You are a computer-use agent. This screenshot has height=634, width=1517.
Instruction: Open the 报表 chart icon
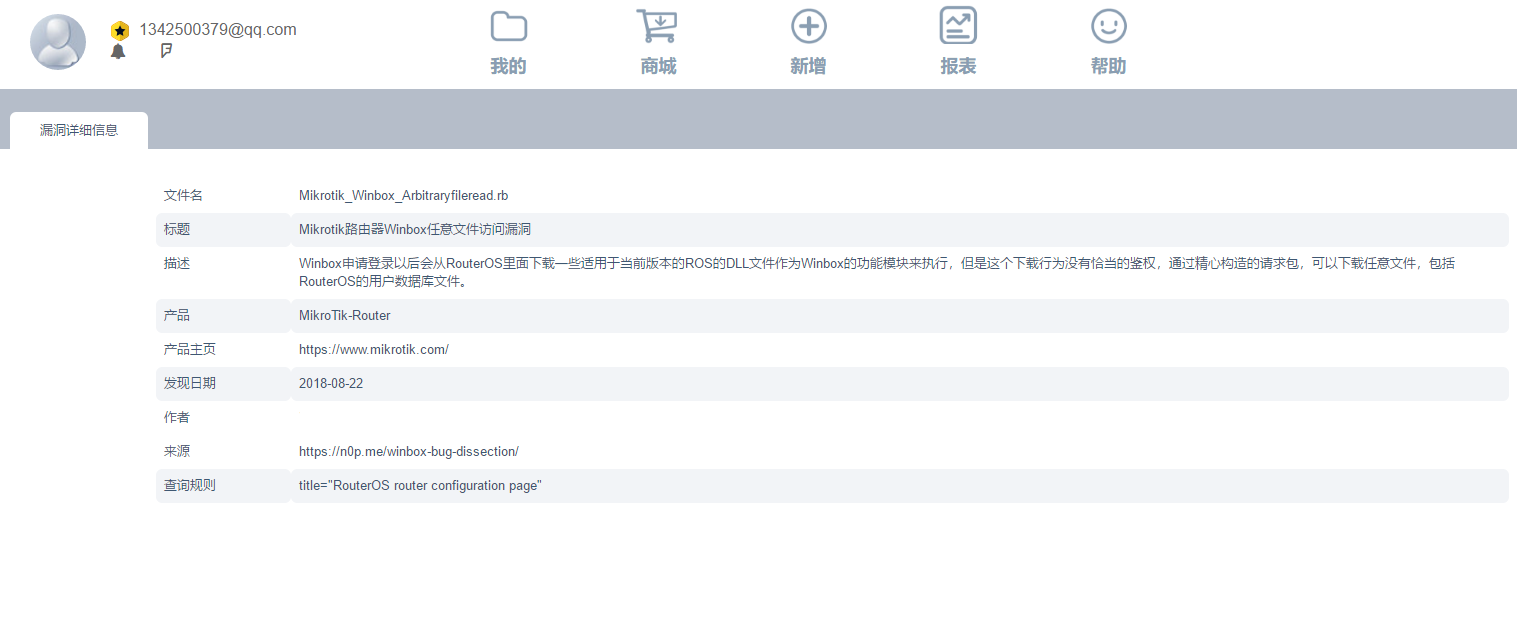[958, 26]
